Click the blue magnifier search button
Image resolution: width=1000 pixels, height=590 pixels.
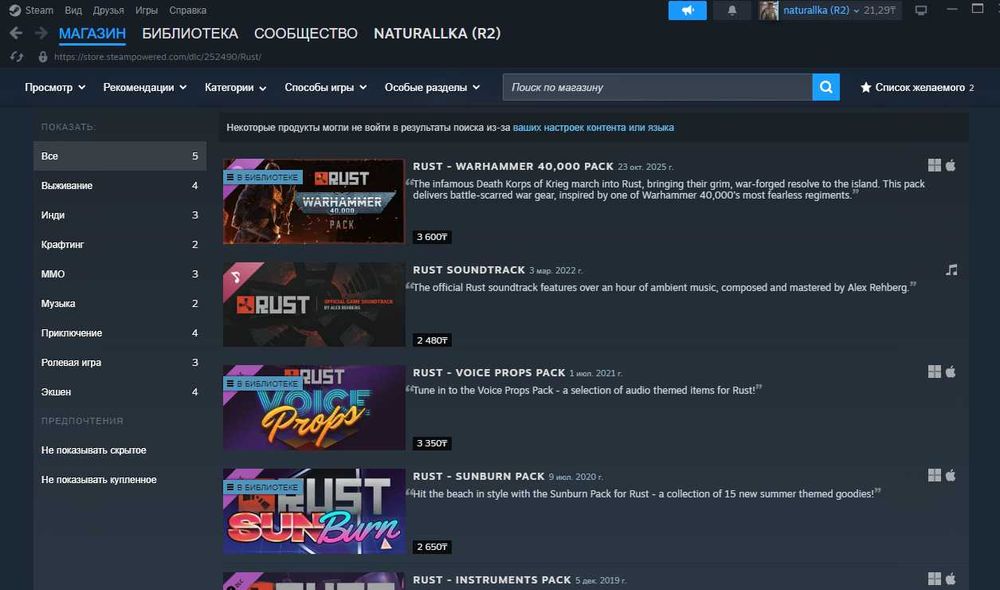(x=826, y=87)
